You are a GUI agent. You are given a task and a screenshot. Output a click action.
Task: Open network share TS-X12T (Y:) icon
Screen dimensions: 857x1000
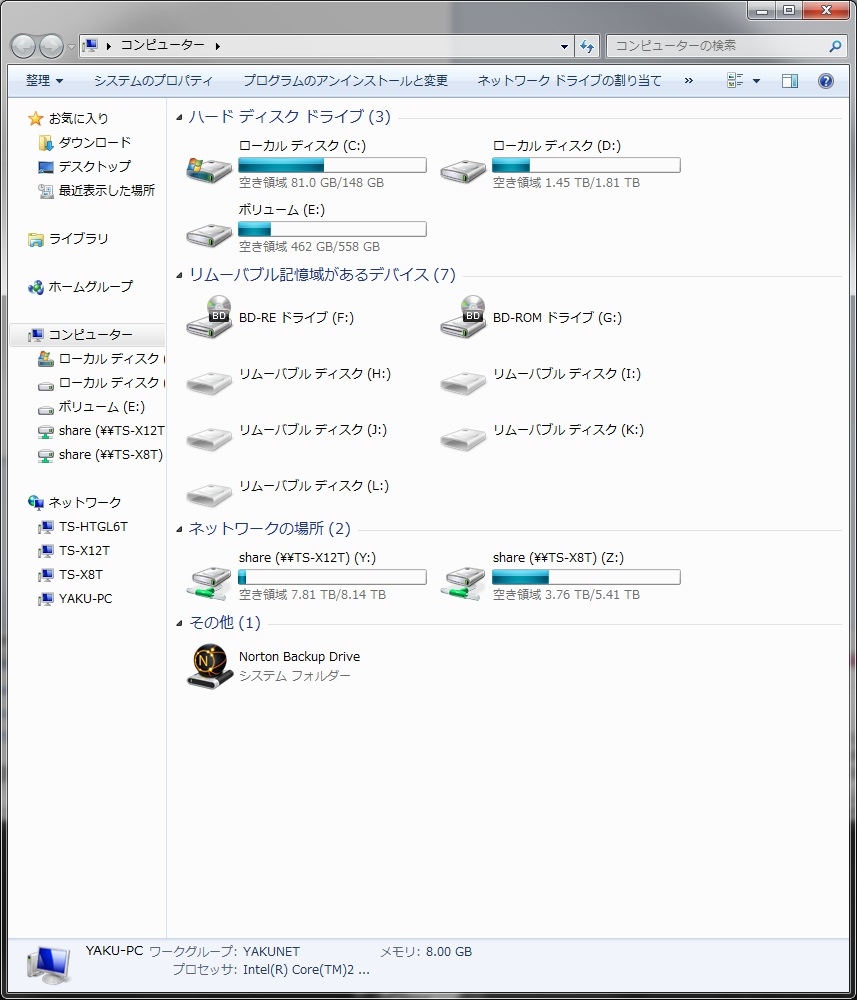click(209, 584)
